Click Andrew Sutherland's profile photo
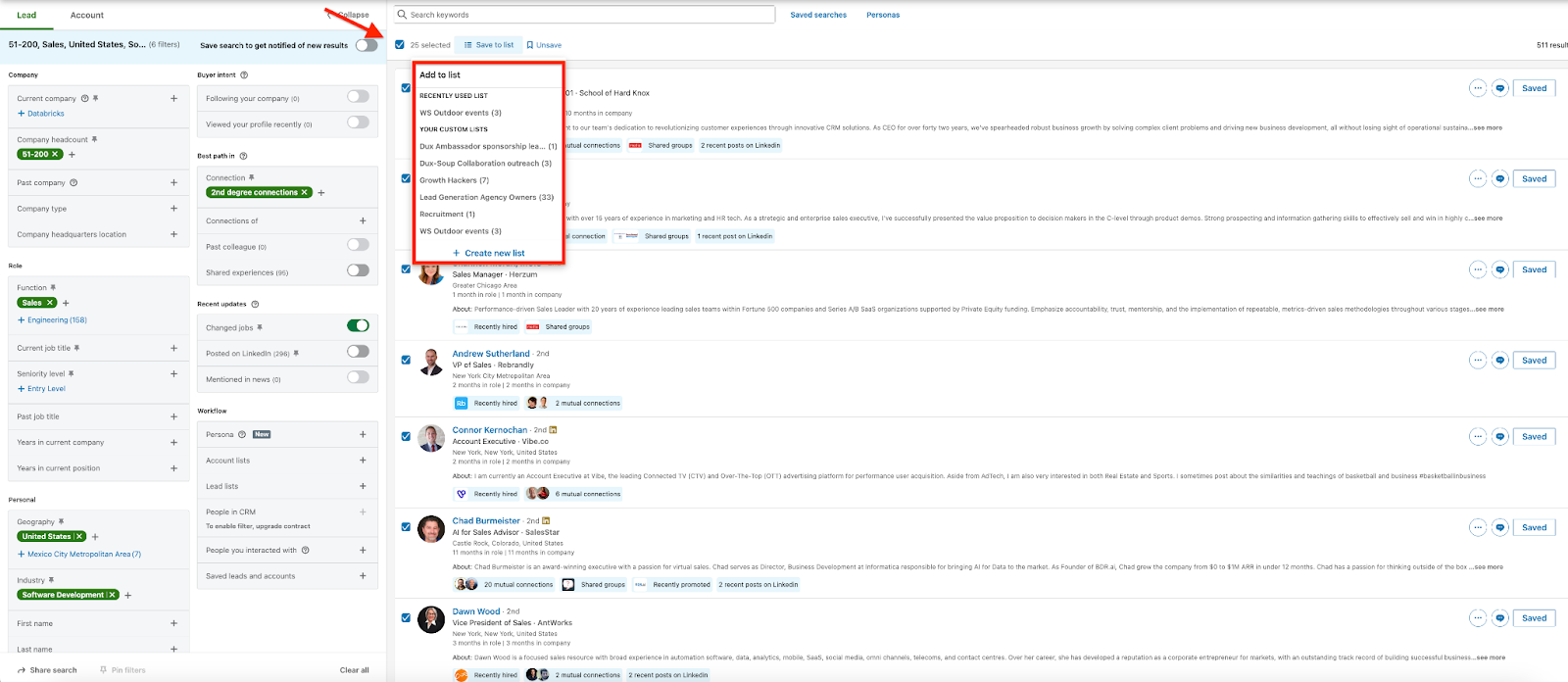 pos(431,362)
